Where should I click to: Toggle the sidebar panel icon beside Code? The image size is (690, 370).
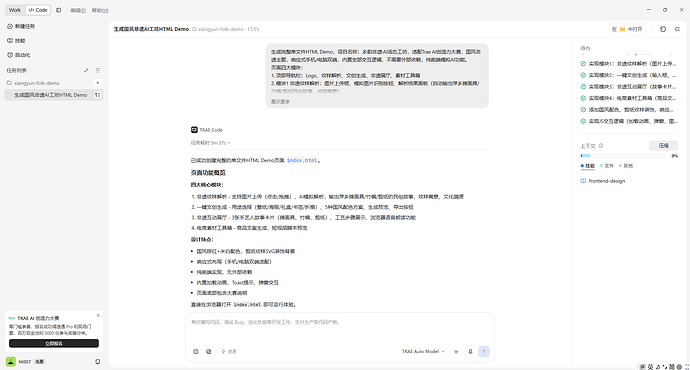click(59, 10)
